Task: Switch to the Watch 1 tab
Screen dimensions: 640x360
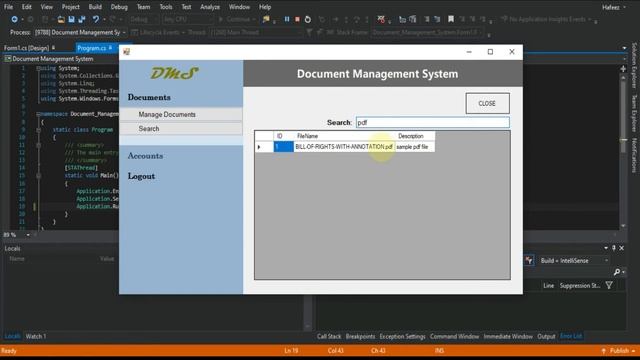Action: pyautogui.click(x=36, y=336)
